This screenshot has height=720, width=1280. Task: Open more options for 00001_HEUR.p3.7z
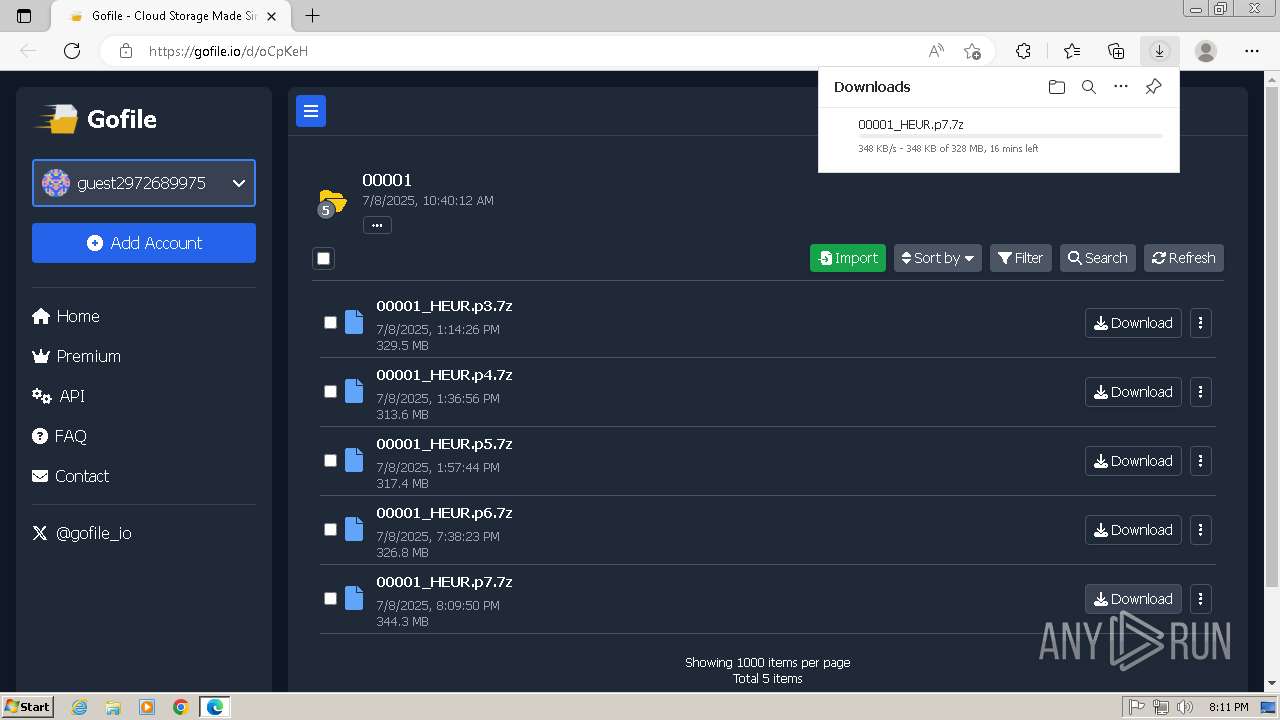click(1200, 323)
